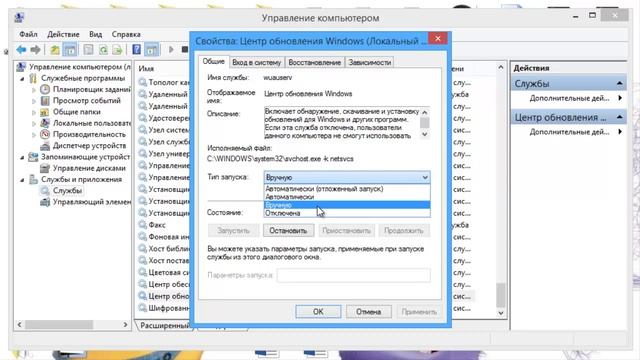The height and width of the screenshot is (360, 640).
Task: Click the Параметры запуска input field
Action: tap(353, 275)
